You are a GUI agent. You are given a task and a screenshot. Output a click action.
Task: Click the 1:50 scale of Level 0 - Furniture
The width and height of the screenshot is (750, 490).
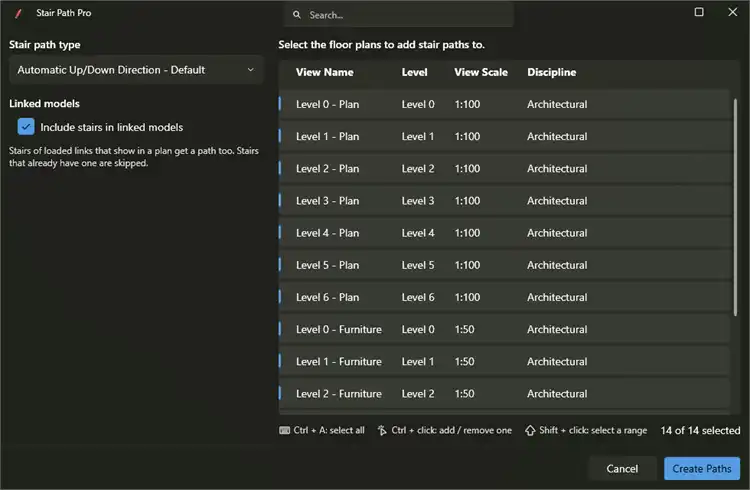(464, 329)
